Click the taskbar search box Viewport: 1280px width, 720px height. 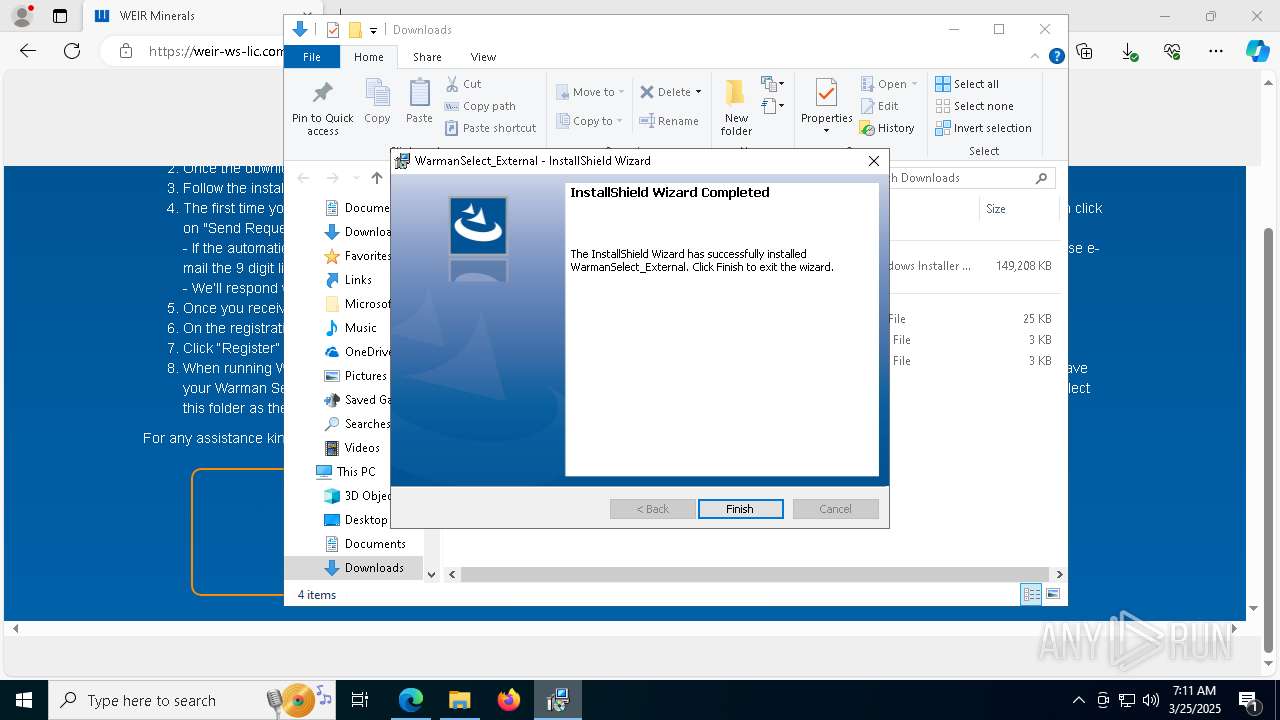194,700
